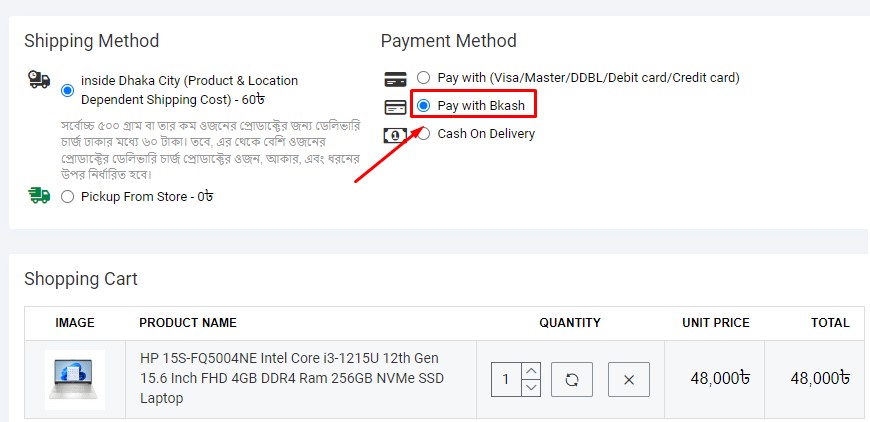The height and width of the screenshot is (422, 870).
Task: Click the IMAGE column header
Action: tap(75, 323)
